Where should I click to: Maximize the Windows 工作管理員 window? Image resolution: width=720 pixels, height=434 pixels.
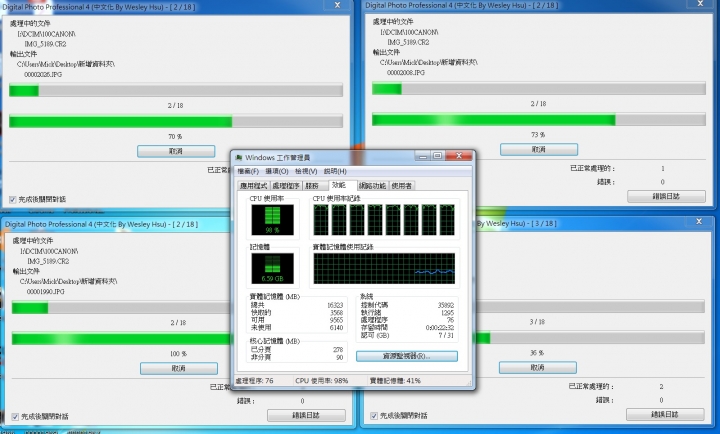pyautogui.click(x=437, y=156)
